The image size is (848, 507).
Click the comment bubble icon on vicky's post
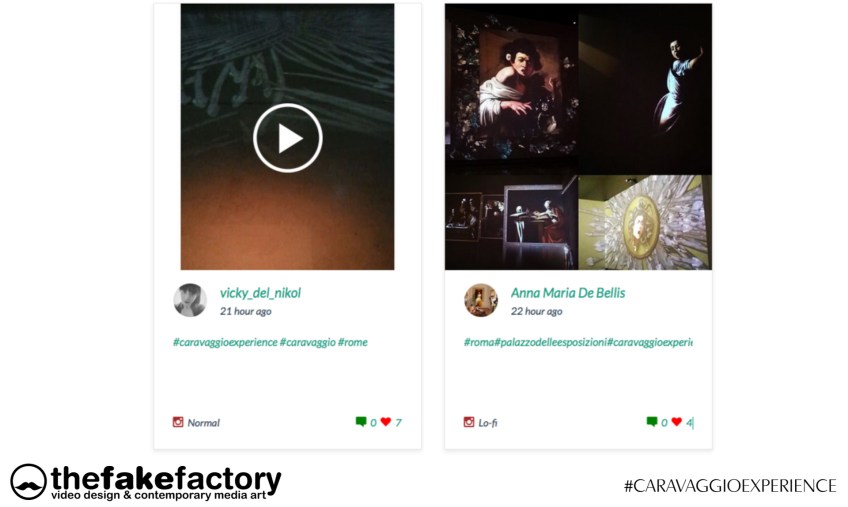[x=361, y=422]
